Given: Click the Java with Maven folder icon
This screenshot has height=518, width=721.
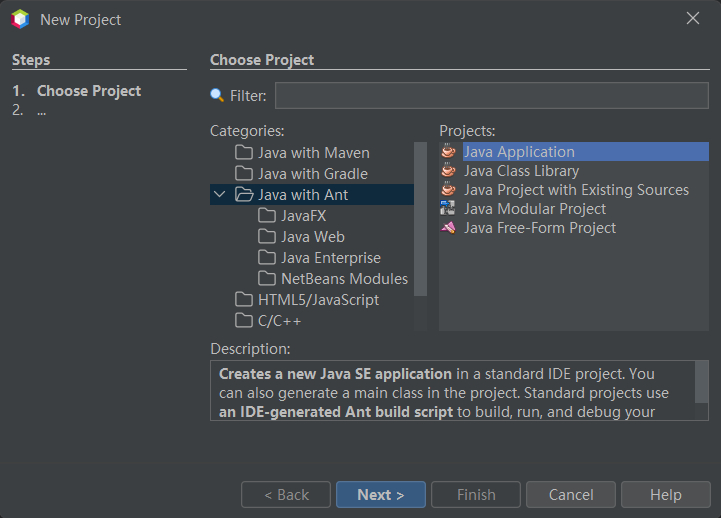Looking at the screenshot, I should point(244,153).
